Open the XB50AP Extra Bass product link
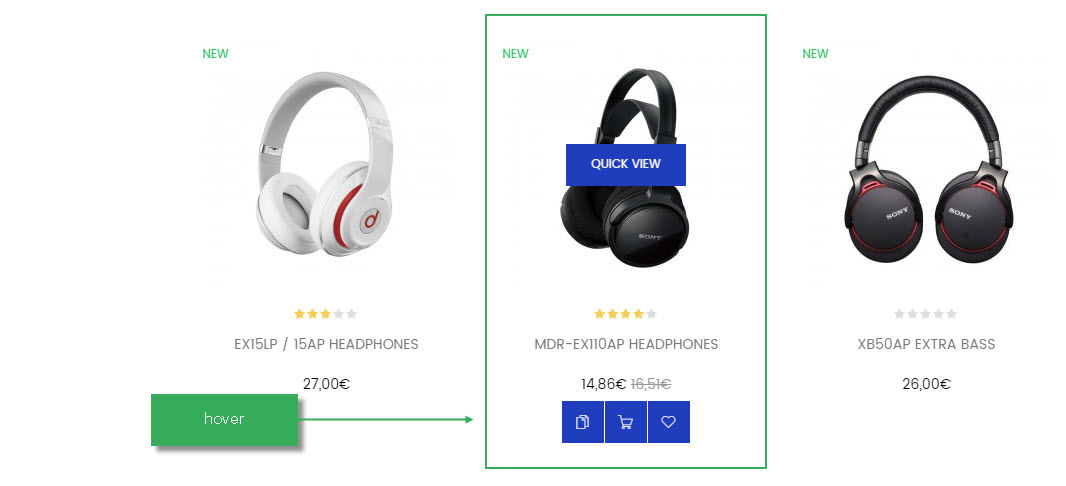Image resolution: width=1066 pixels, height=486 pixels. [926, 344]
